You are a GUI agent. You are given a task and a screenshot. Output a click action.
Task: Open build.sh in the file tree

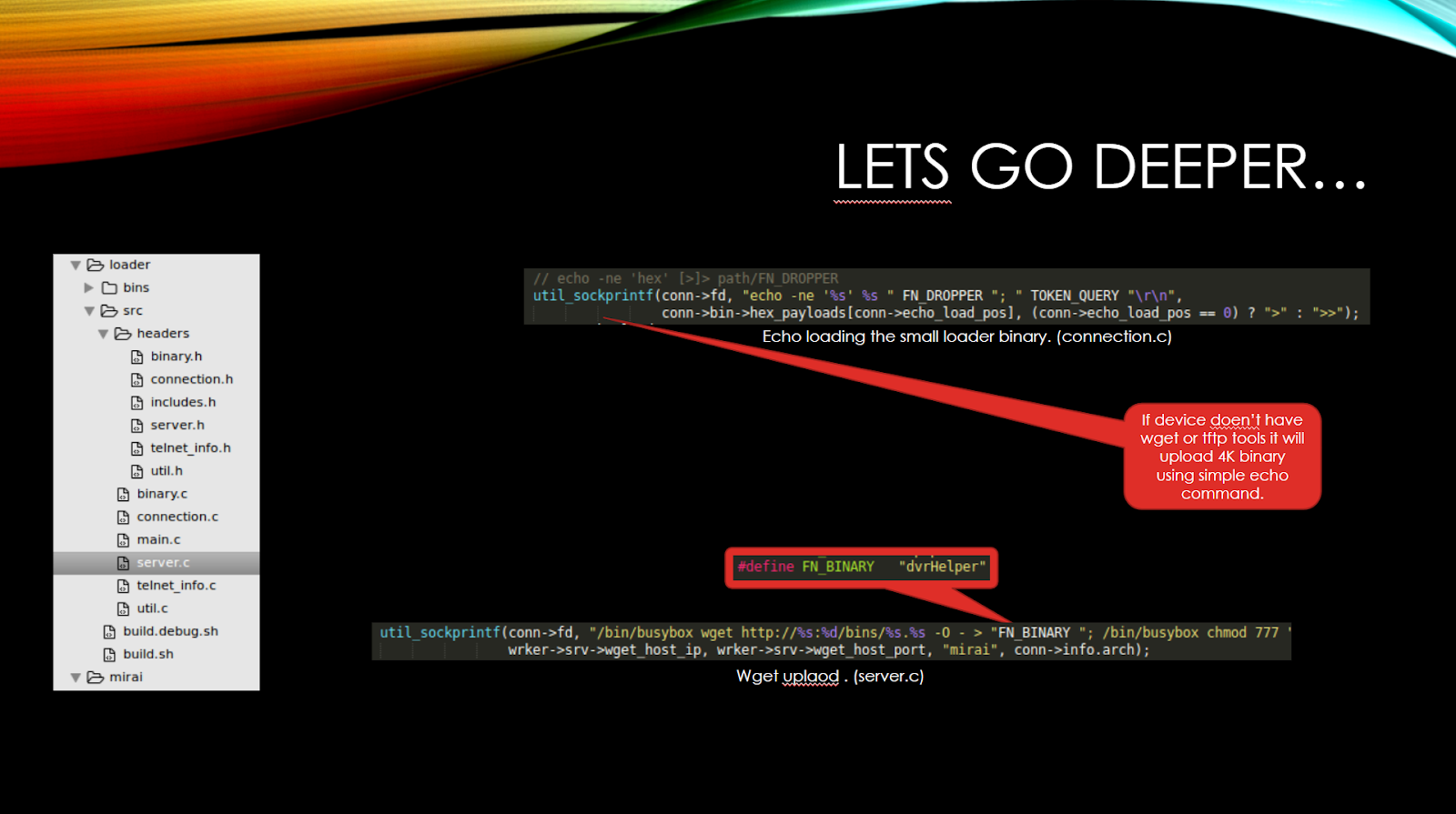click(x=148, y=654)
